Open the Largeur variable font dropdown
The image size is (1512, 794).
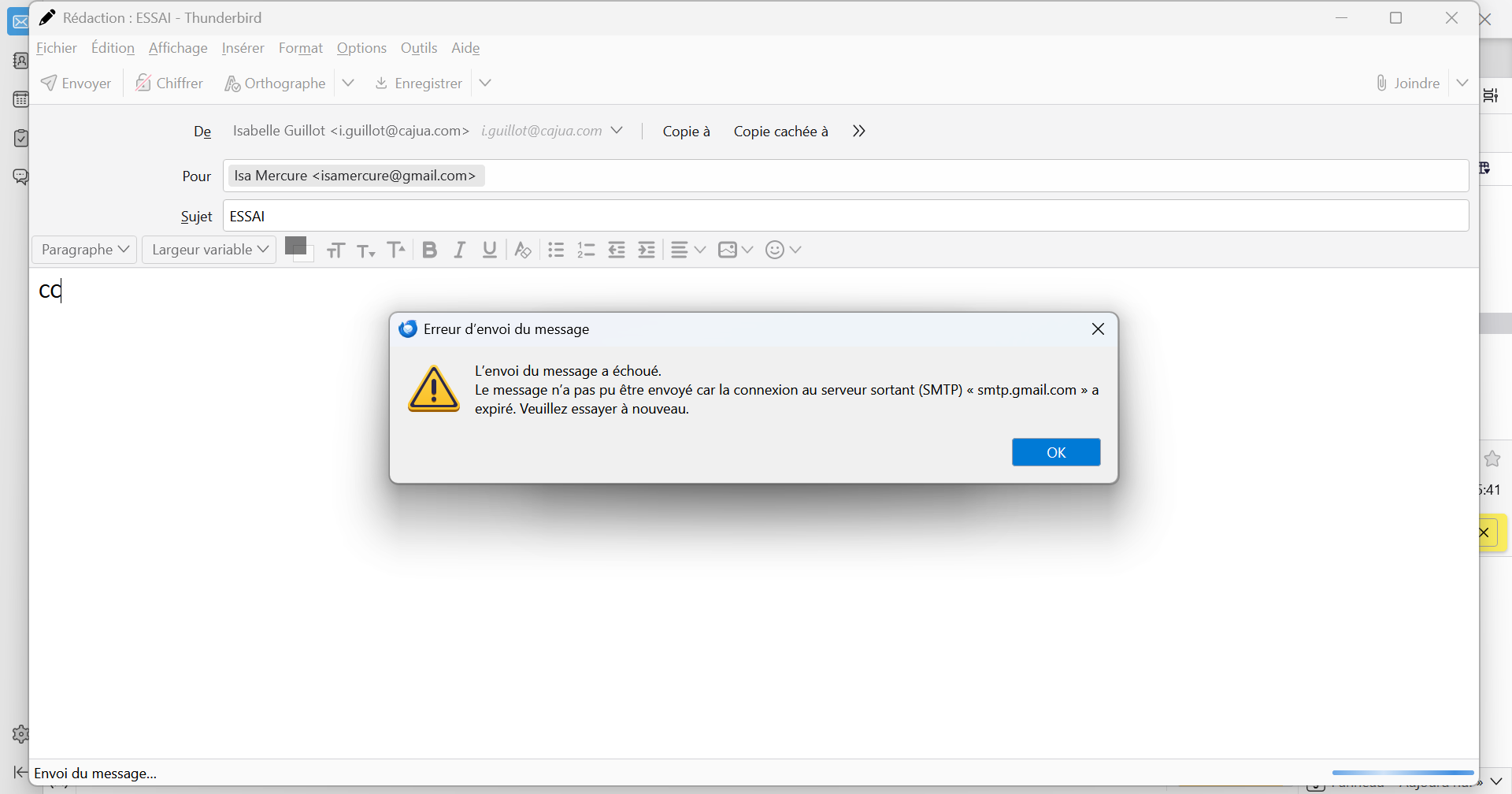[x=209, y=250]
